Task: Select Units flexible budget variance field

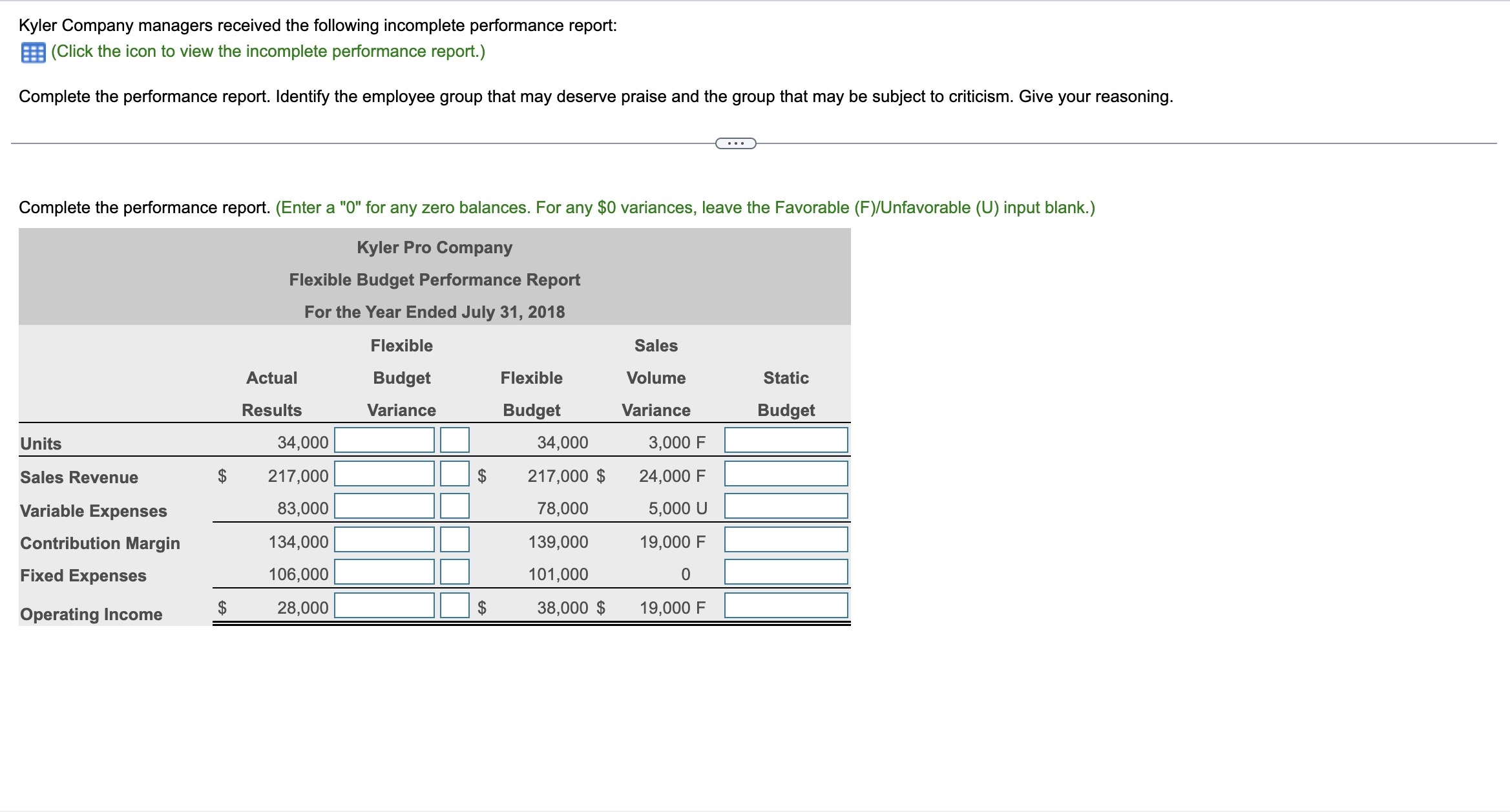Action: pos(384,441)
